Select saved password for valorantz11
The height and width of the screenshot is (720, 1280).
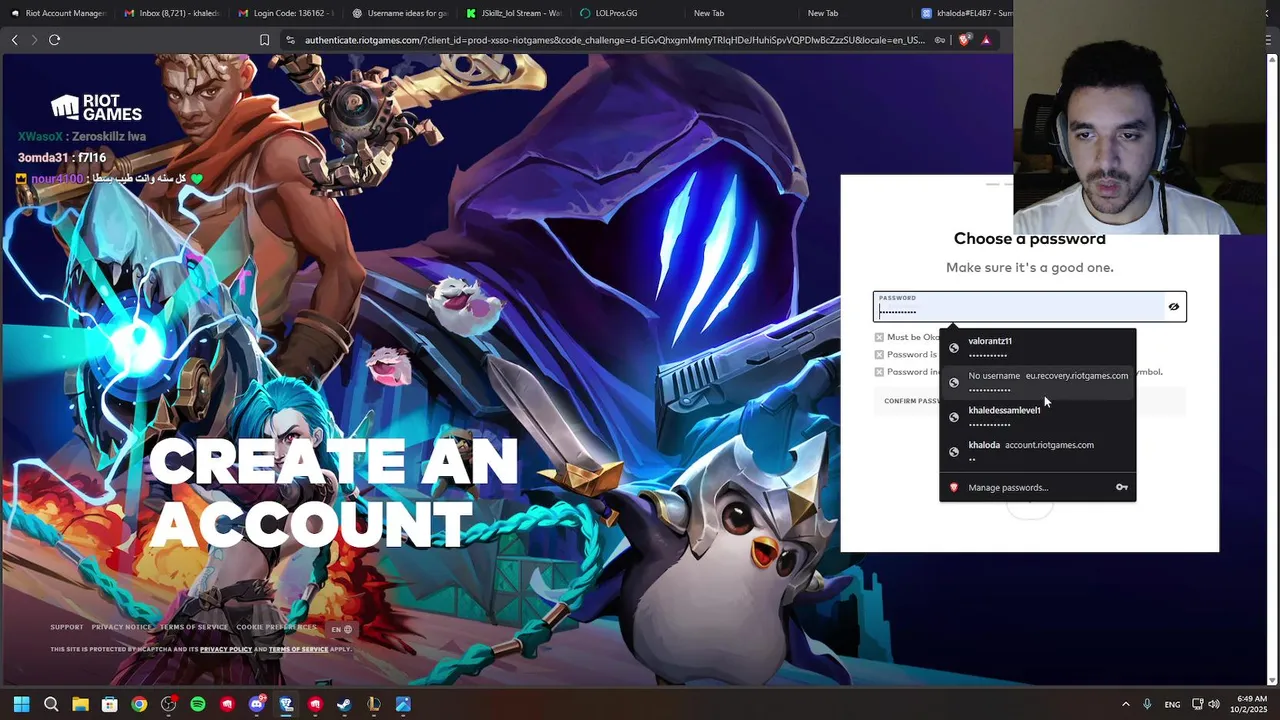(x=1037, y=347)
